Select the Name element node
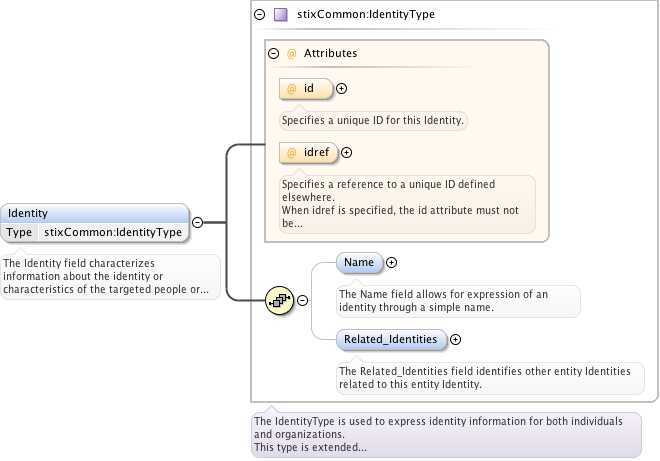Screen dimensions: 660x461 coord(359,263)
